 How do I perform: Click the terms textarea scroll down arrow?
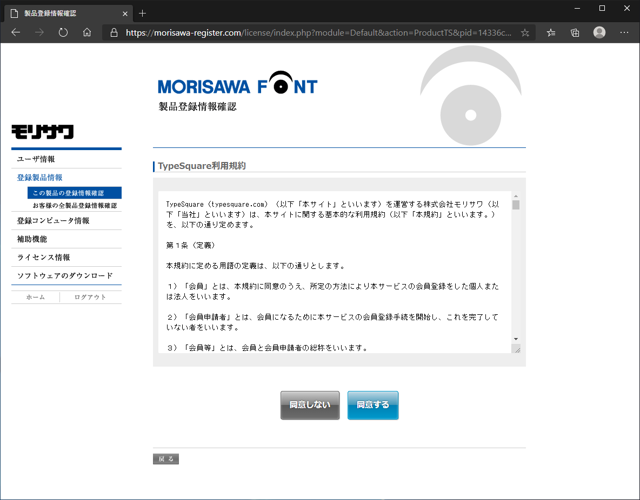pos(516,339)
